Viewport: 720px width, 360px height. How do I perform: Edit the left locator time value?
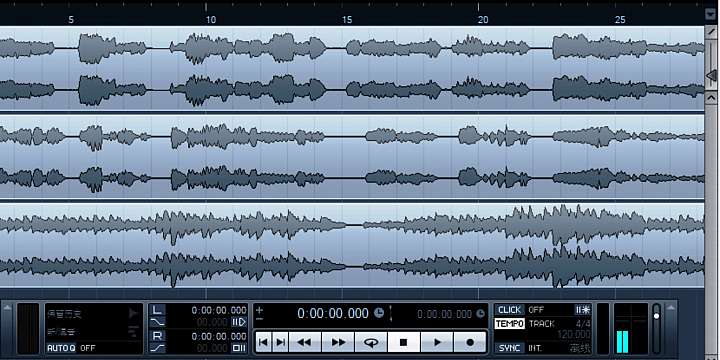pos(219,310)
